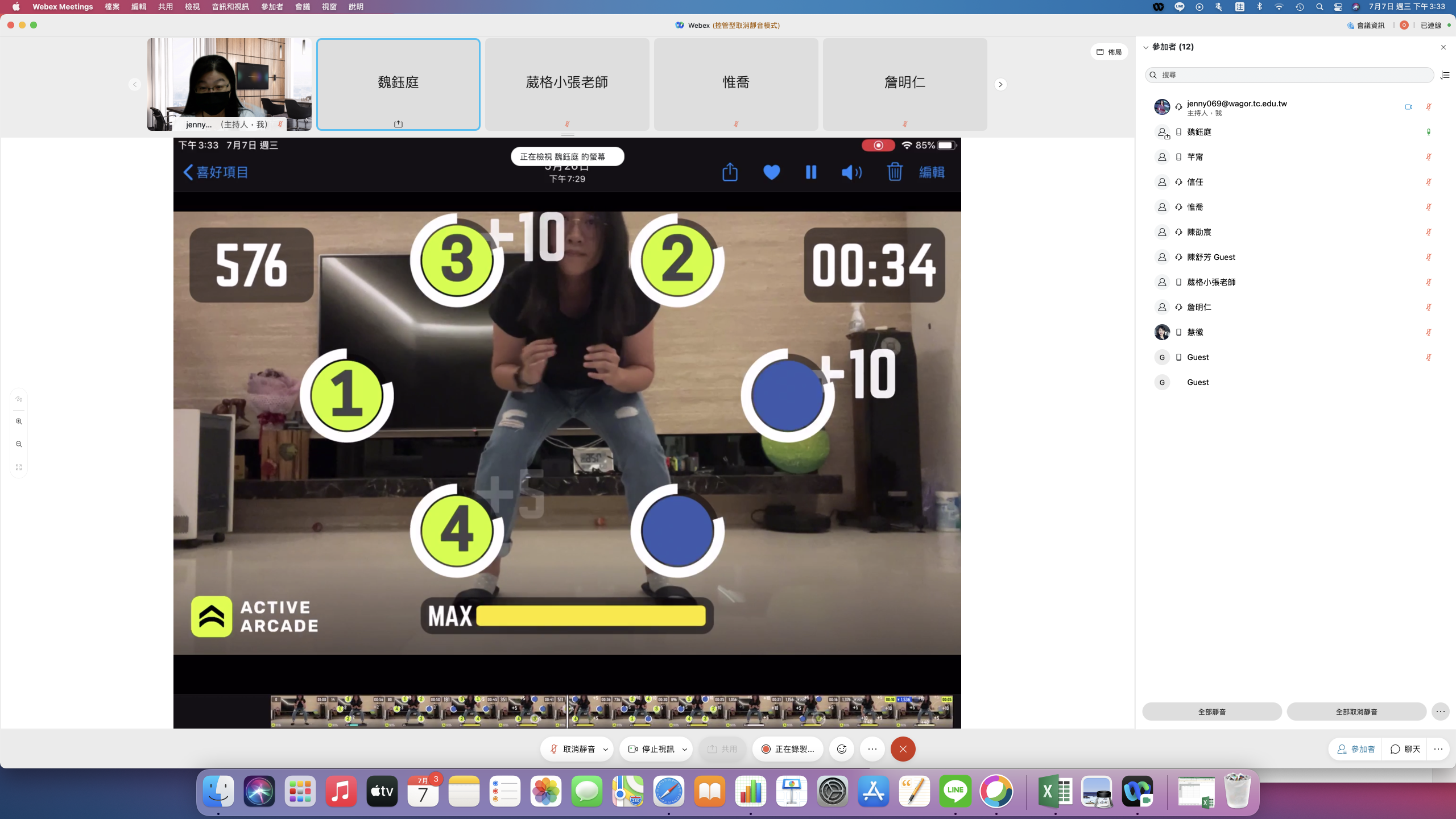
Task: Open more options ellipsis in control bar
Action: coord(872,749)
